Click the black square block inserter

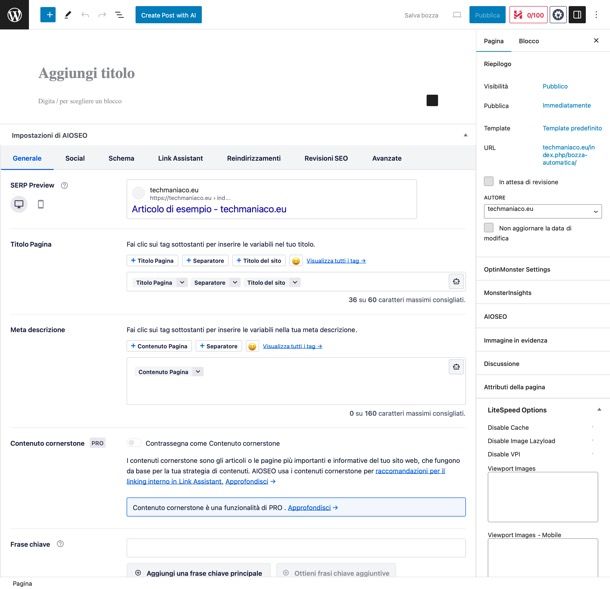pyautogui.click(x=432, y=100)
